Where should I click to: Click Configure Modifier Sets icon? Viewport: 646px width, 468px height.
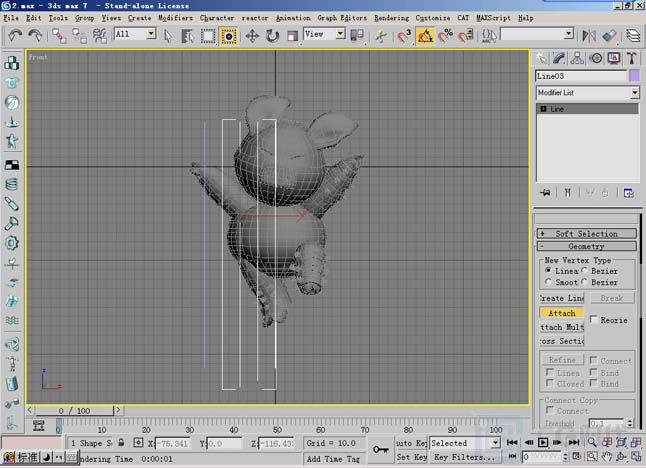tap(629, 193)
